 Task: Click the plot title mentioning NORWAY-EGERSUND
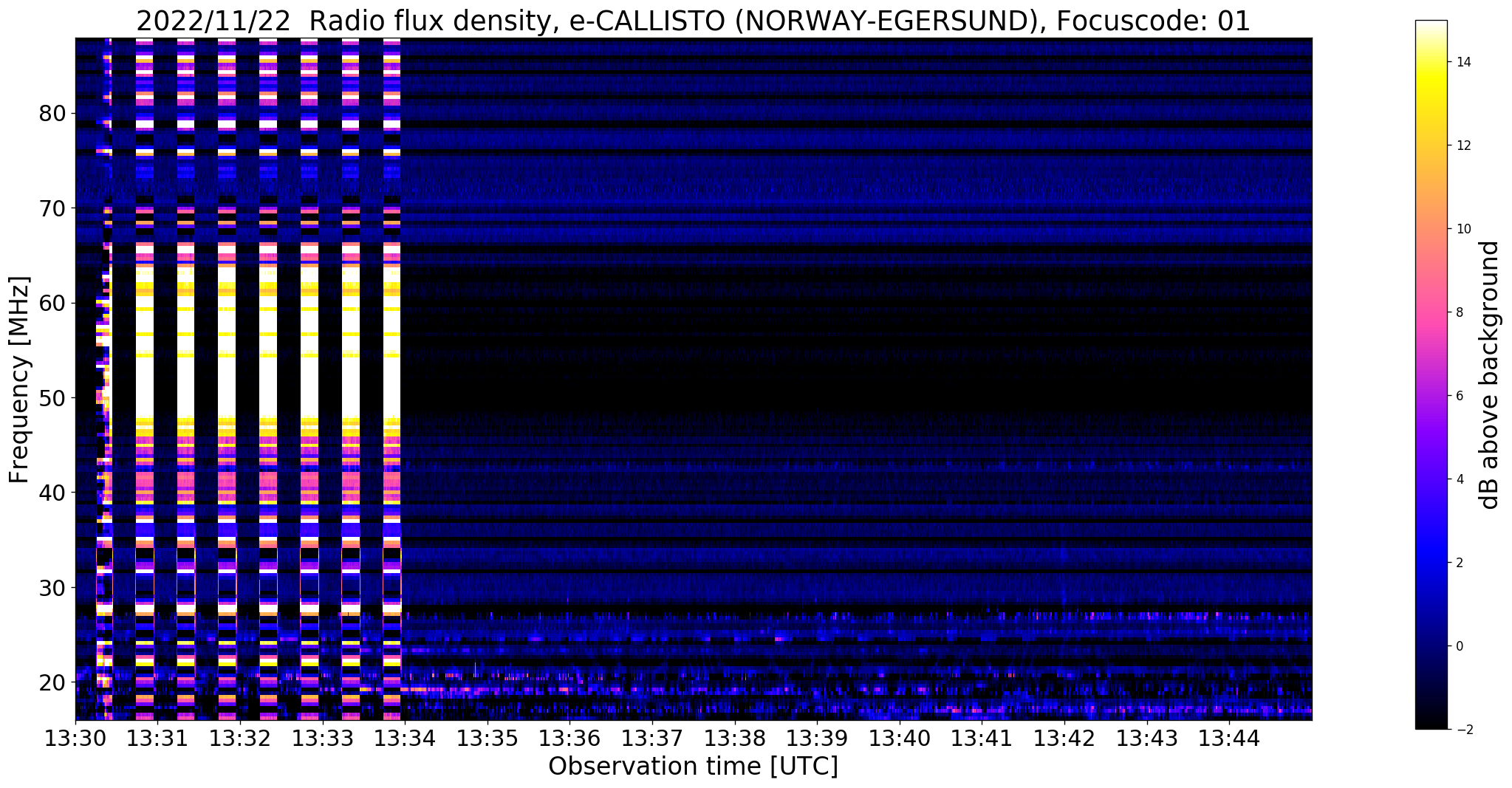pos(693,21)
